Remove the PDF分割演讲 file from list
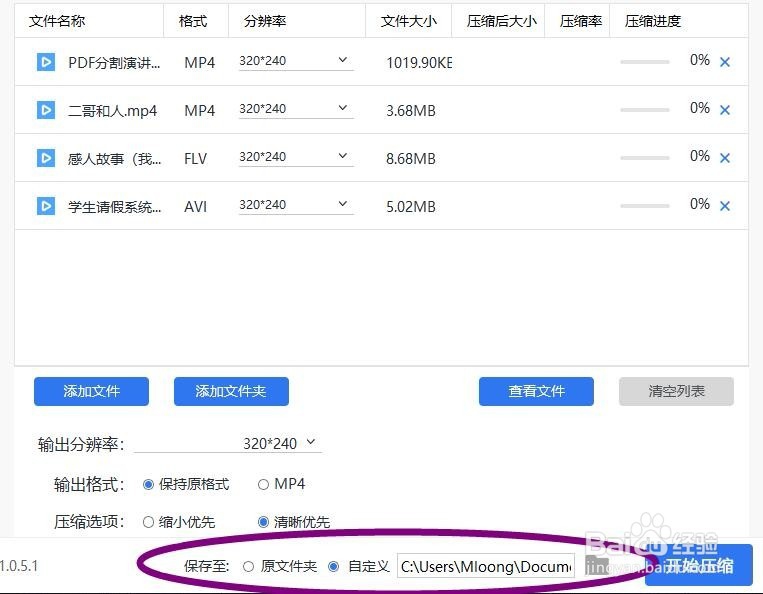The image size is (763, 594). pos(725,62)
